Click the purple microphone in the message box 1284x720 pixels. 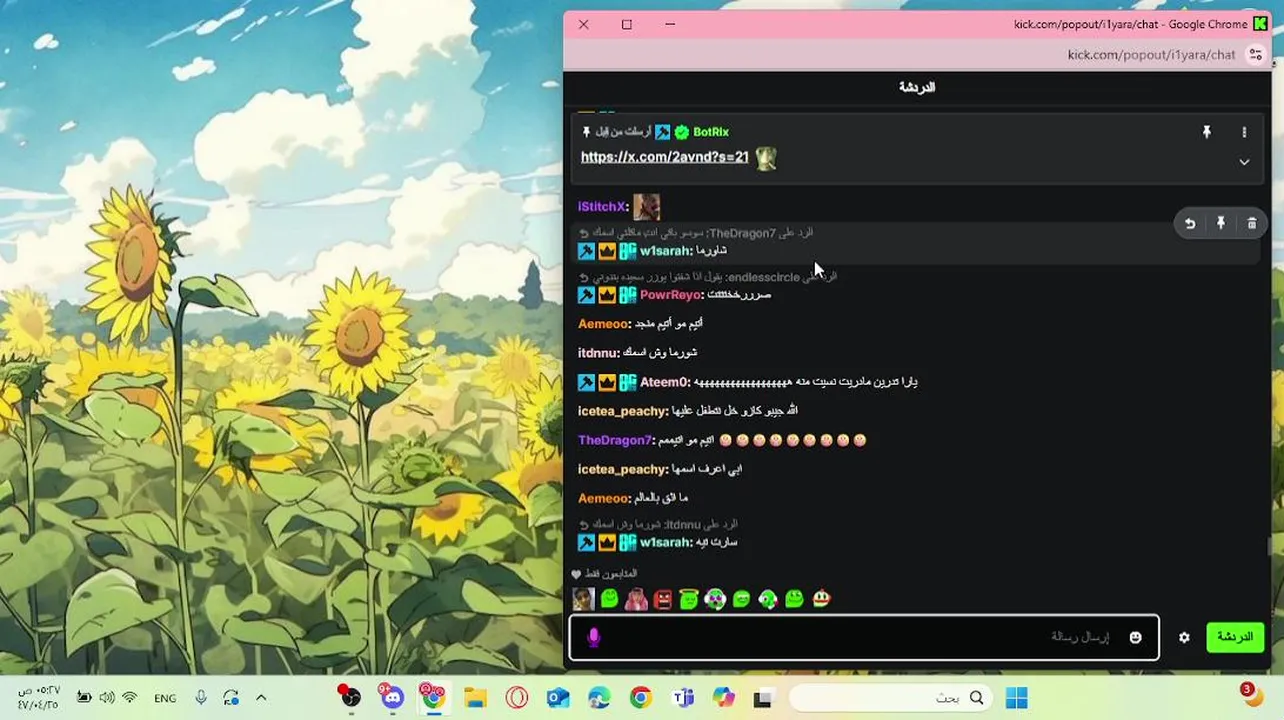(x=594, y=637)
